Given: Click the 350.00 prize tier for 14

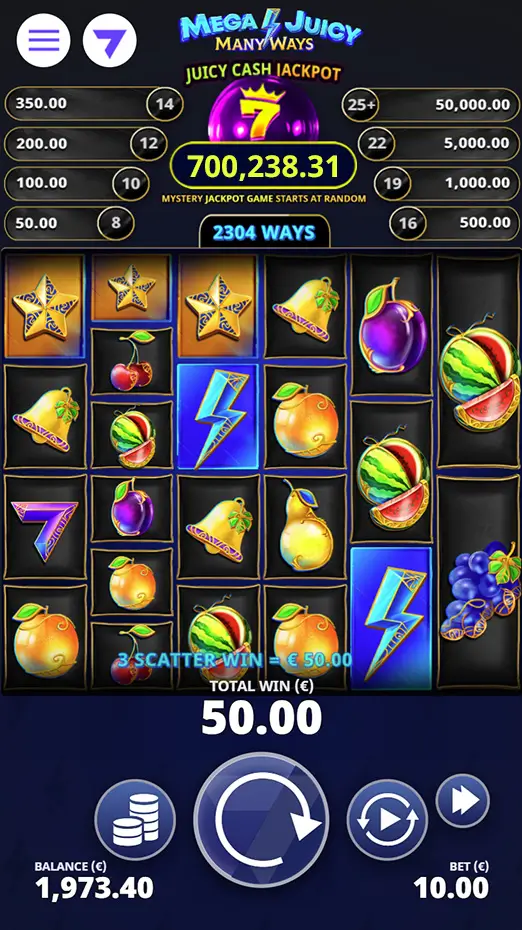Looking at the screenshot, I should click(x=94, y=104).
